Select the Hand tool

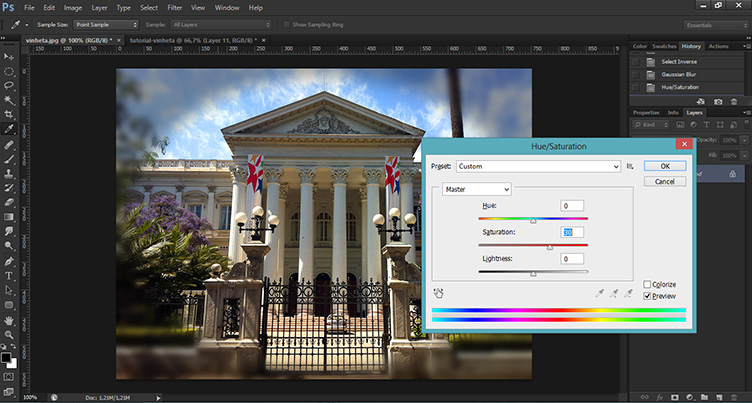(x=9, y=320)
